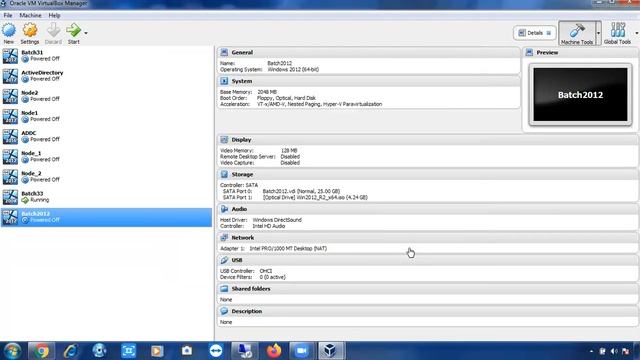Image resolution: width=640 pixels, height=360 pixels.
Task: Open TeamViewer from the taskbar
Action: click(x=216, y=351)
